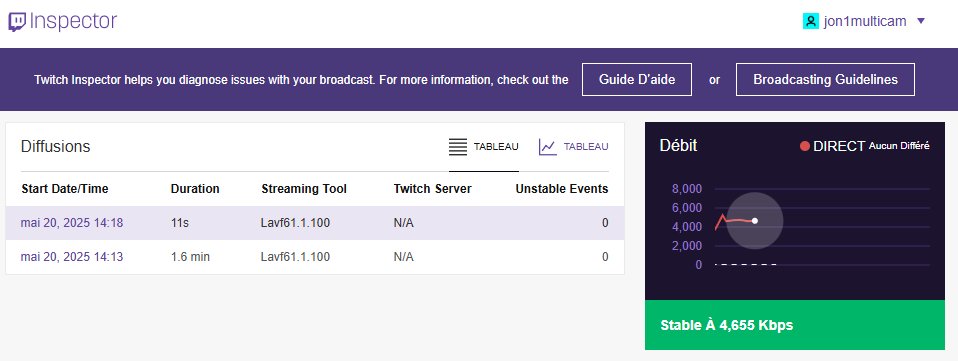Viewport: 958px width, 361px height.
Task: Click the Twitch Inspector logo icon
Action: [17, 22]
